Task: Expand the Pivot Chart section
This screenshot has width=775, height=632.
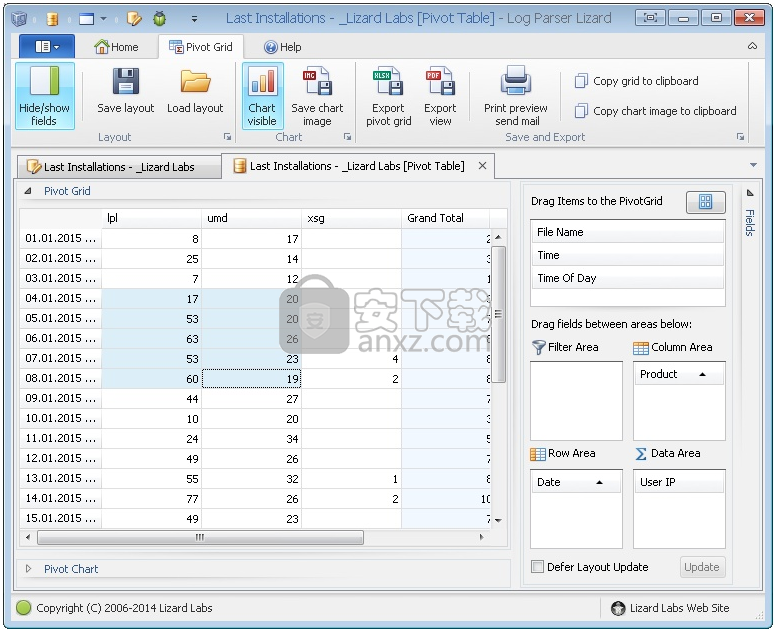Action: coord(28,569)
